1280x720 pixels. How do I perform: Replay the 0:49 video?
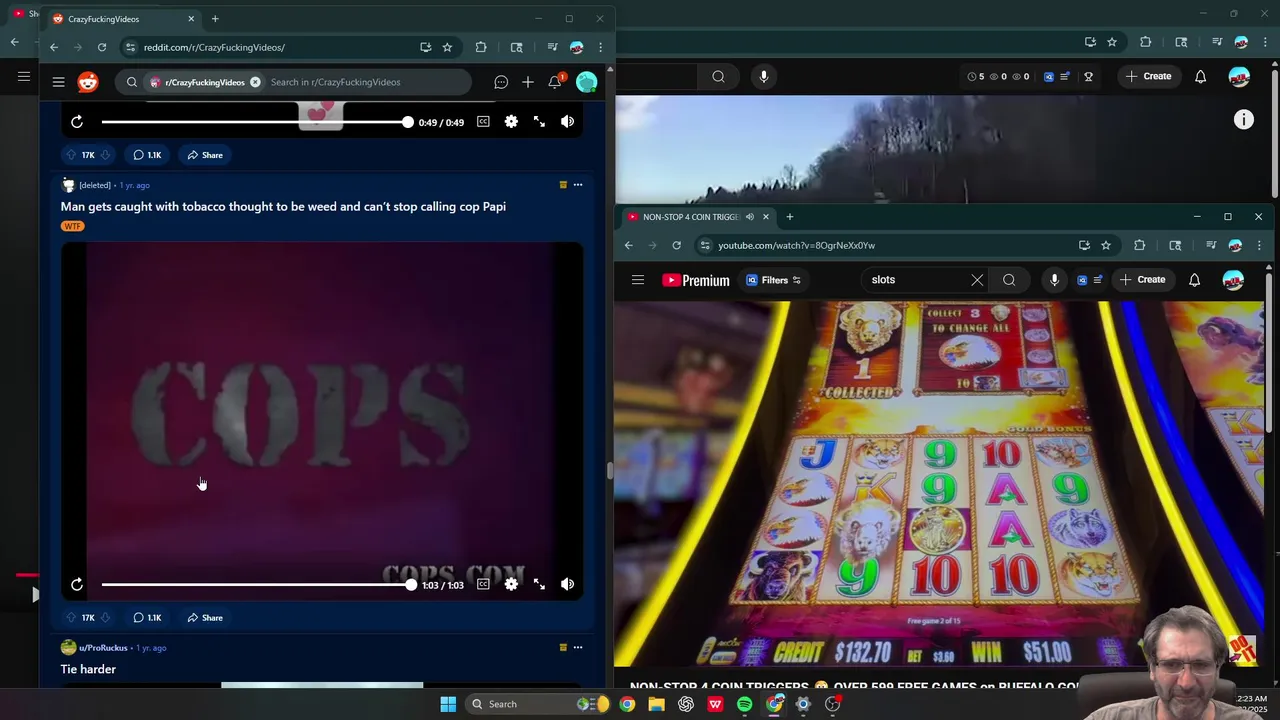(x=77, y=122)
